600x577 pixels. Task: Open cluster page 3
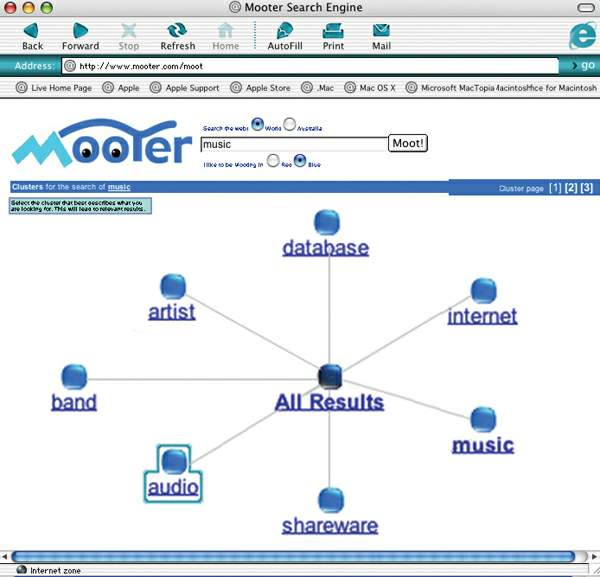[x=587, y=187]
